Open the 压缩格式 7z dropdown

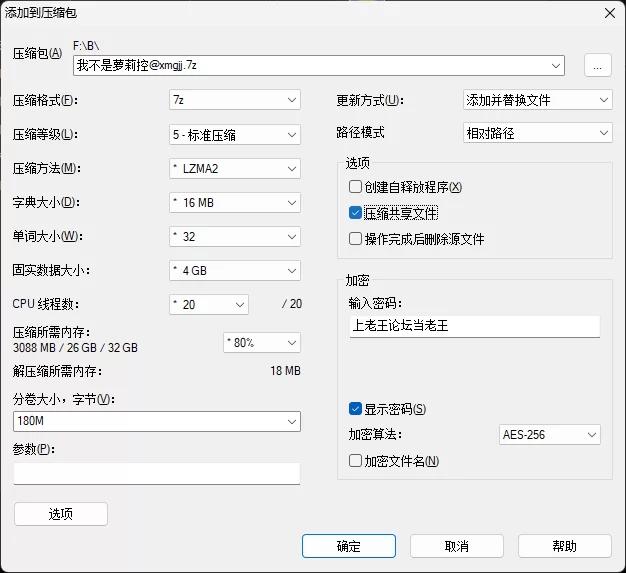click(x=235, y=100)
